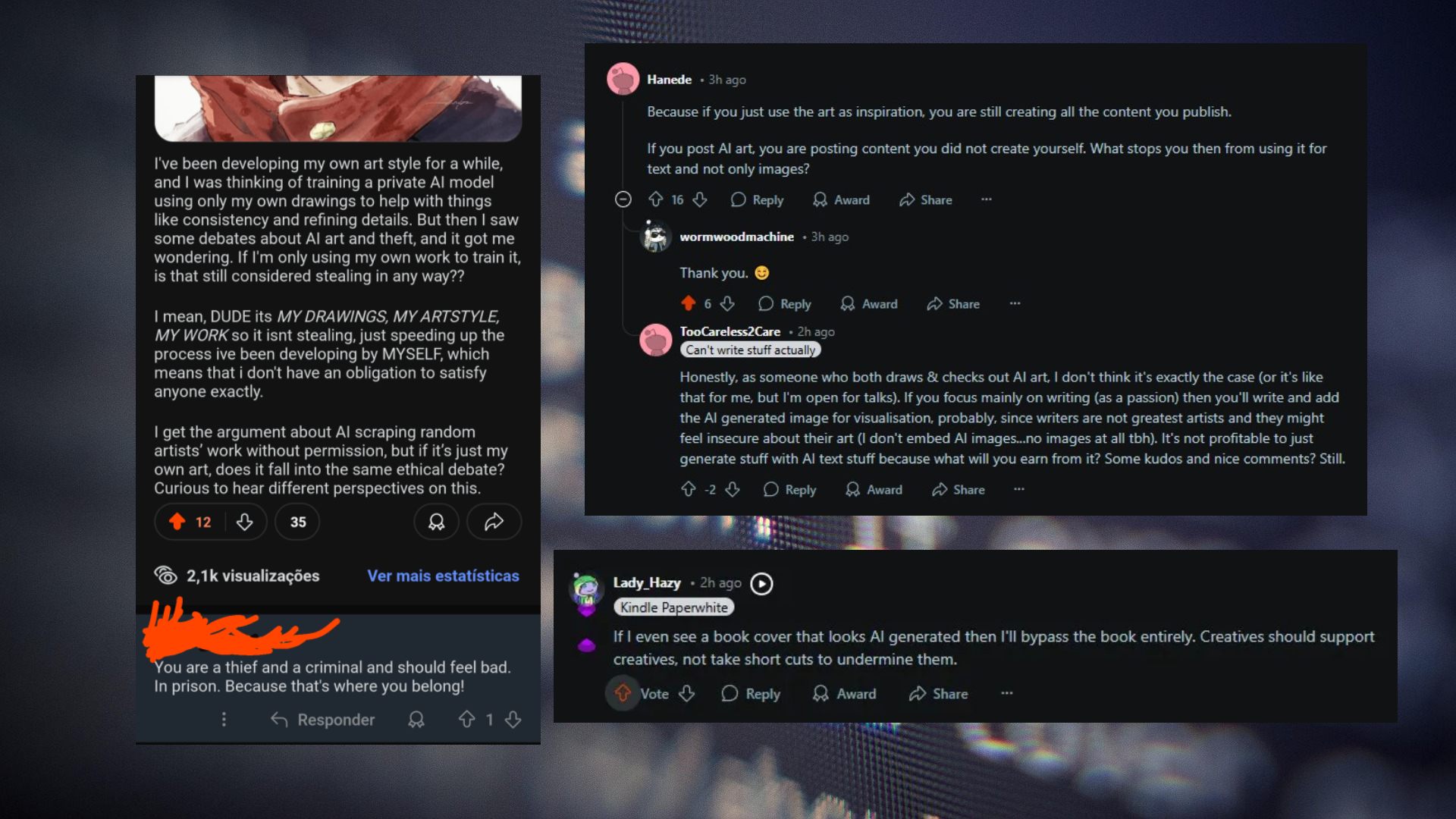Open the 35 comments button
The height and width of the screenshot is (819, 1456).
(298, 522)
